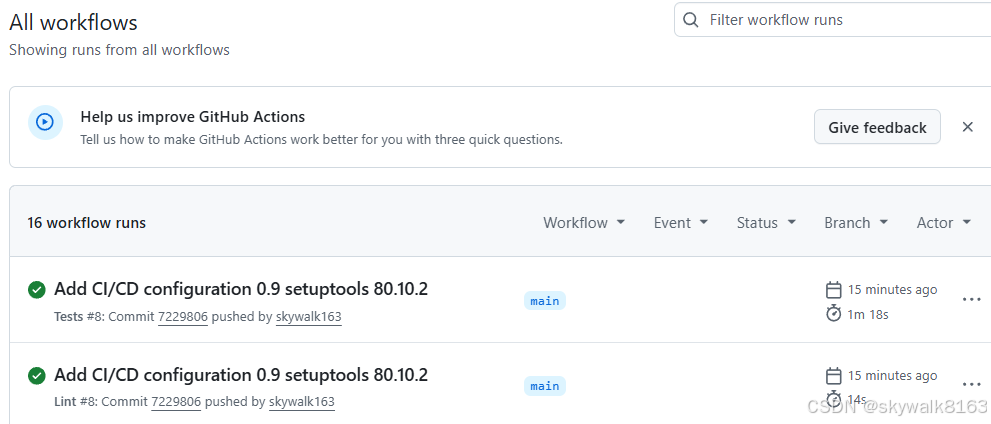Open skywalk163 profile in Tests #8 row

coord(308,317)
